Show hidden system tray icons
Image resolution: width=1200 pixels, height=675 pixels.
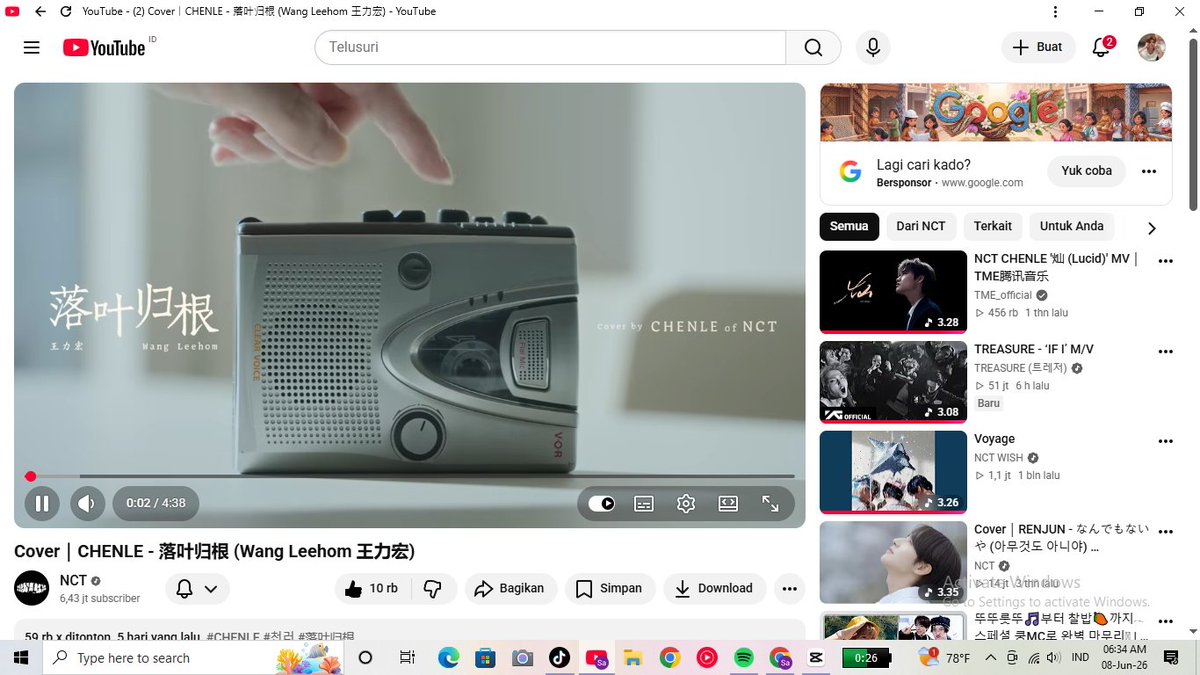coord(990,657)
